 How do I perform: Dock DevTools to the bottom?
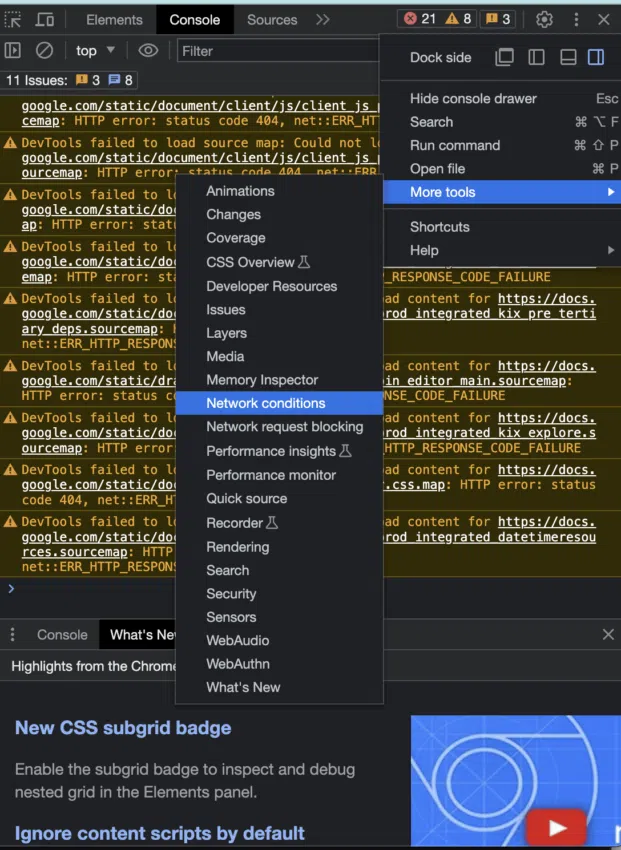[x=567, y=57]
